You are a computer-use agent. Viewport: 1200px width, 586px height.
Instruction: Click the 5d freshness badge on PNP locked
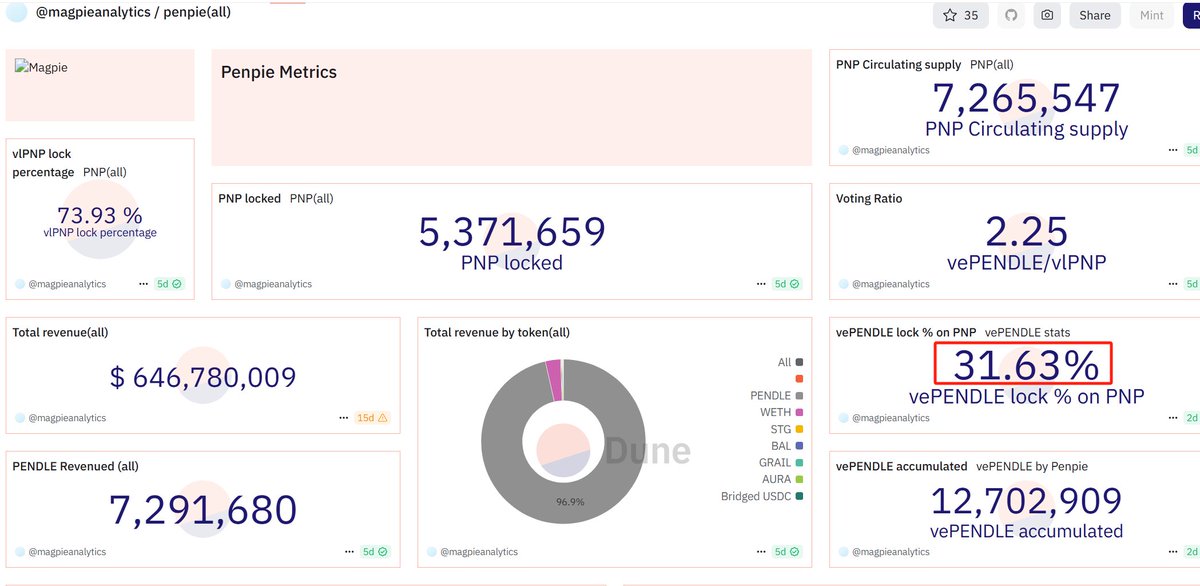pyautogui.click(x=786, y=284)
